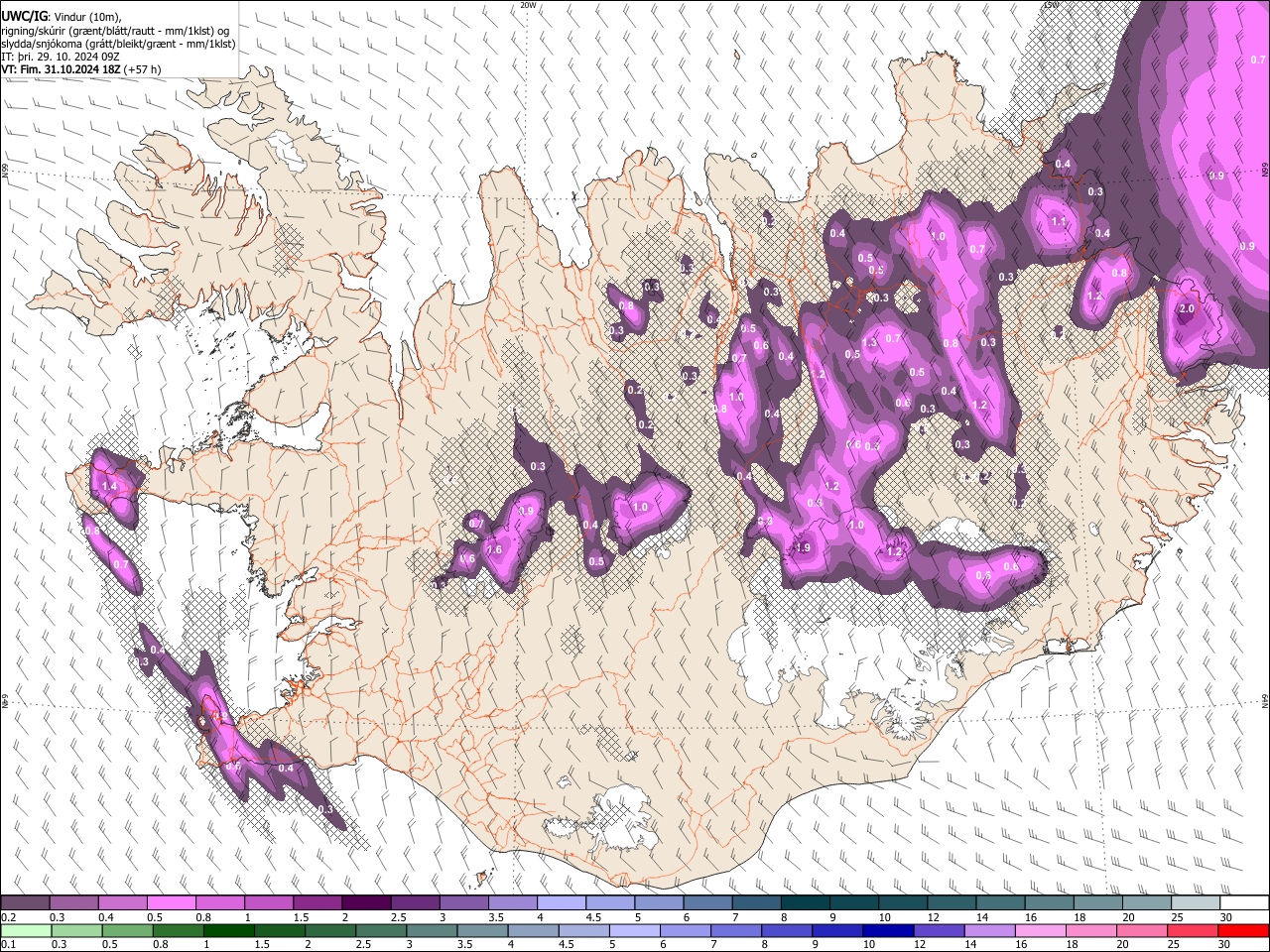Screen dimensions: 1270x952
Task: Select the dark teal 8–9 swatch in the upper legend
Action: (x=805, y=903)
